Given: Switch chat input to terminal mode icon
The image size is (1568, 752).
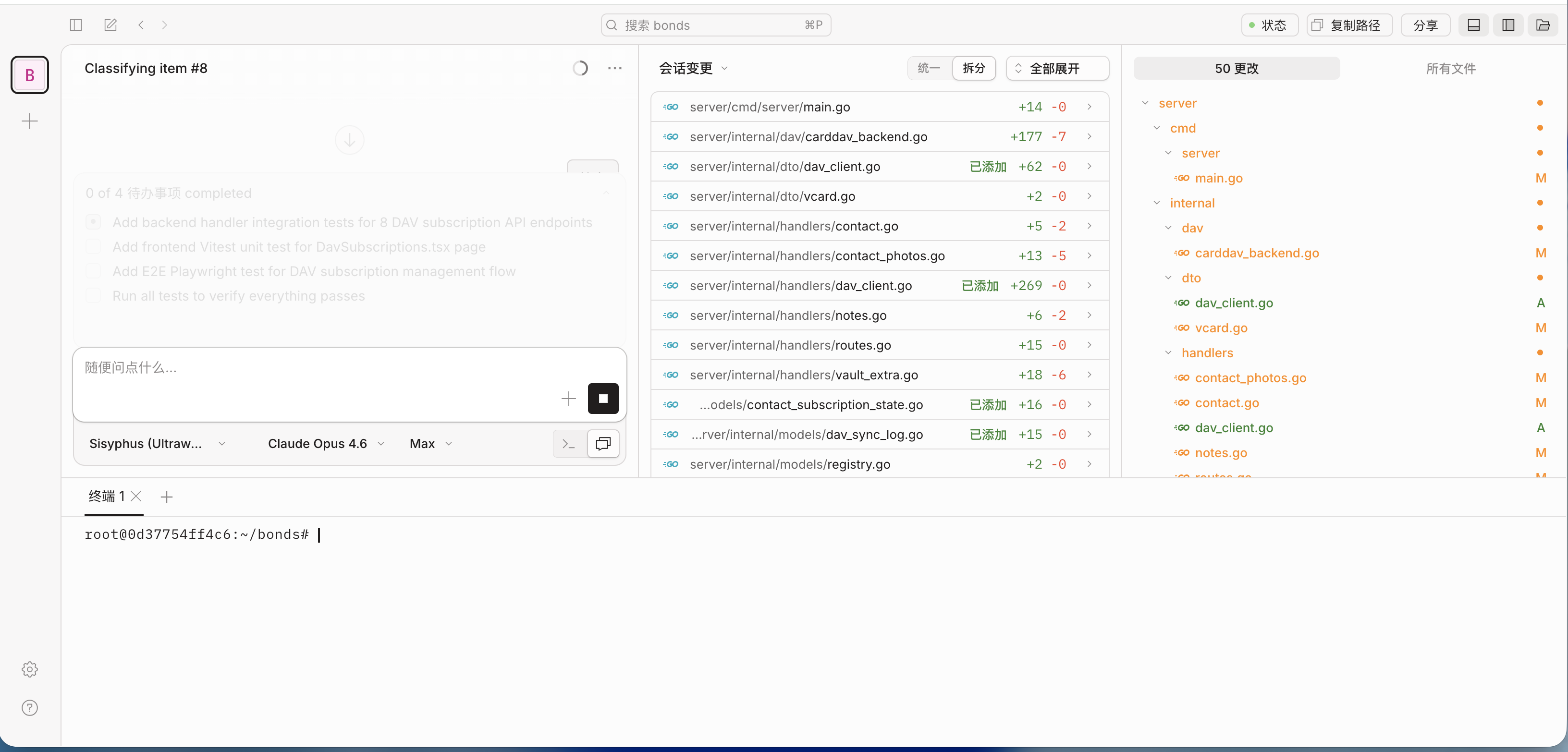Looking at the screenshot, I should (567, 444).
